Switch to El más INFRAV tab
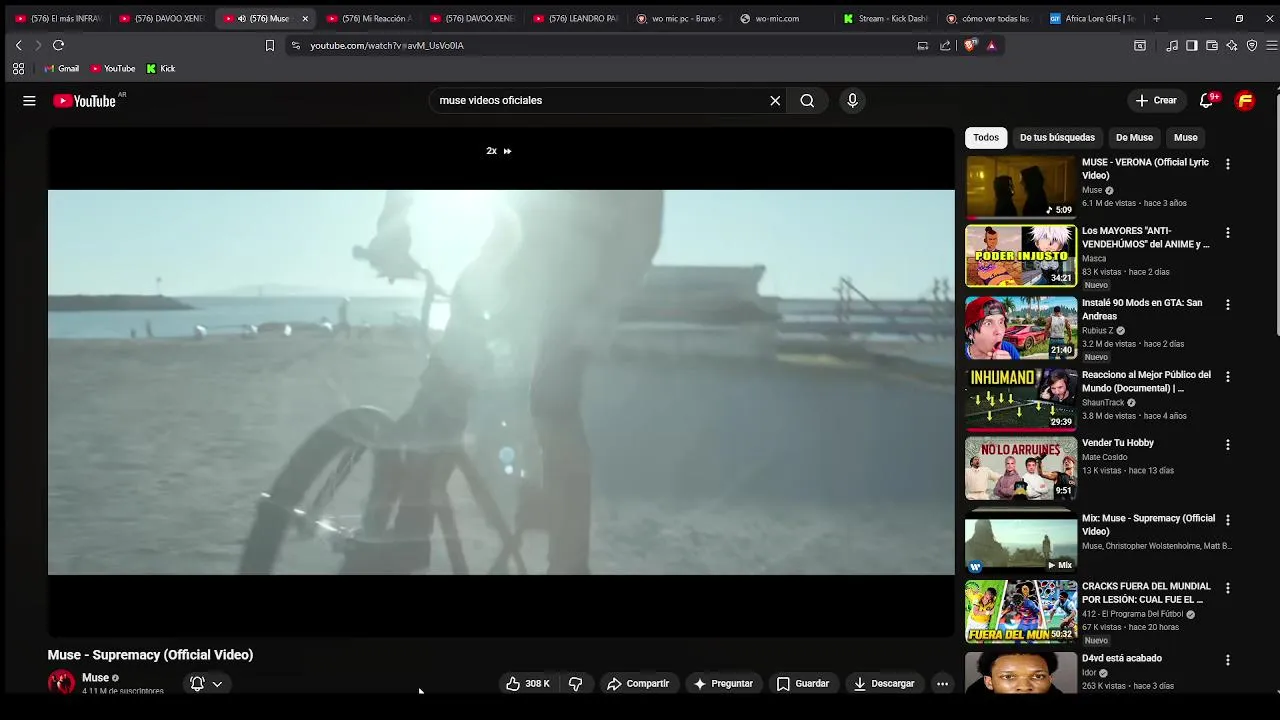 57,18
